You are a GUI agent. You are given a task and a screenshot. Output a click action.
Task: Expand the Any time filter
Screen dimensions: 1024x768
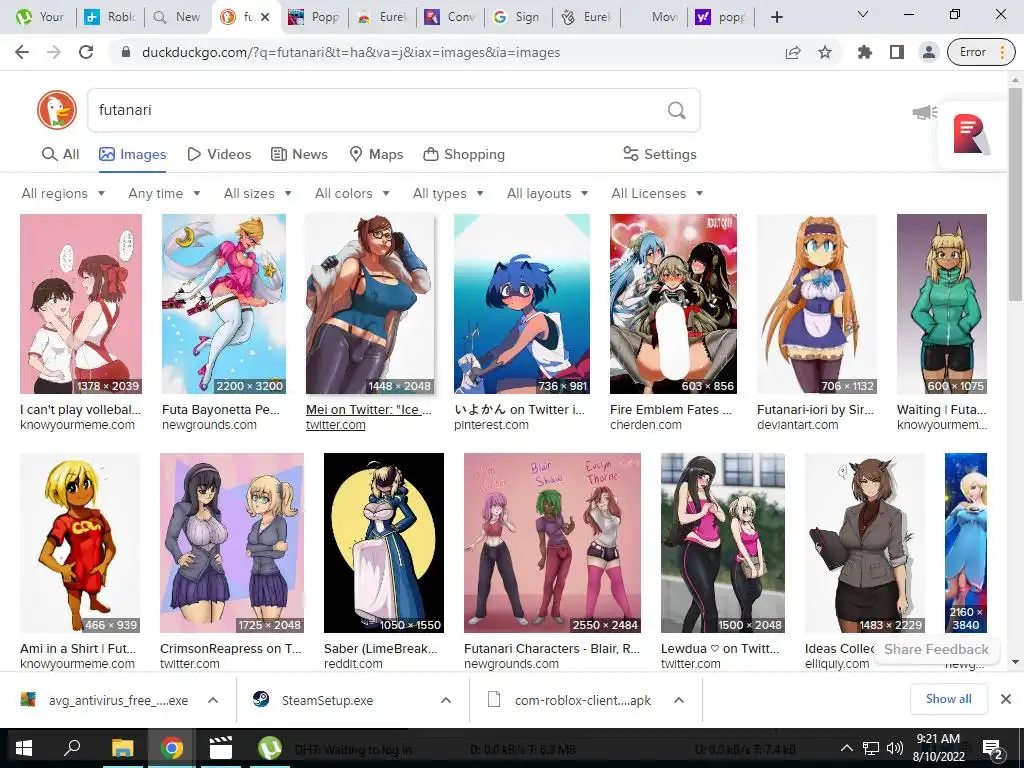click(165, 193)
